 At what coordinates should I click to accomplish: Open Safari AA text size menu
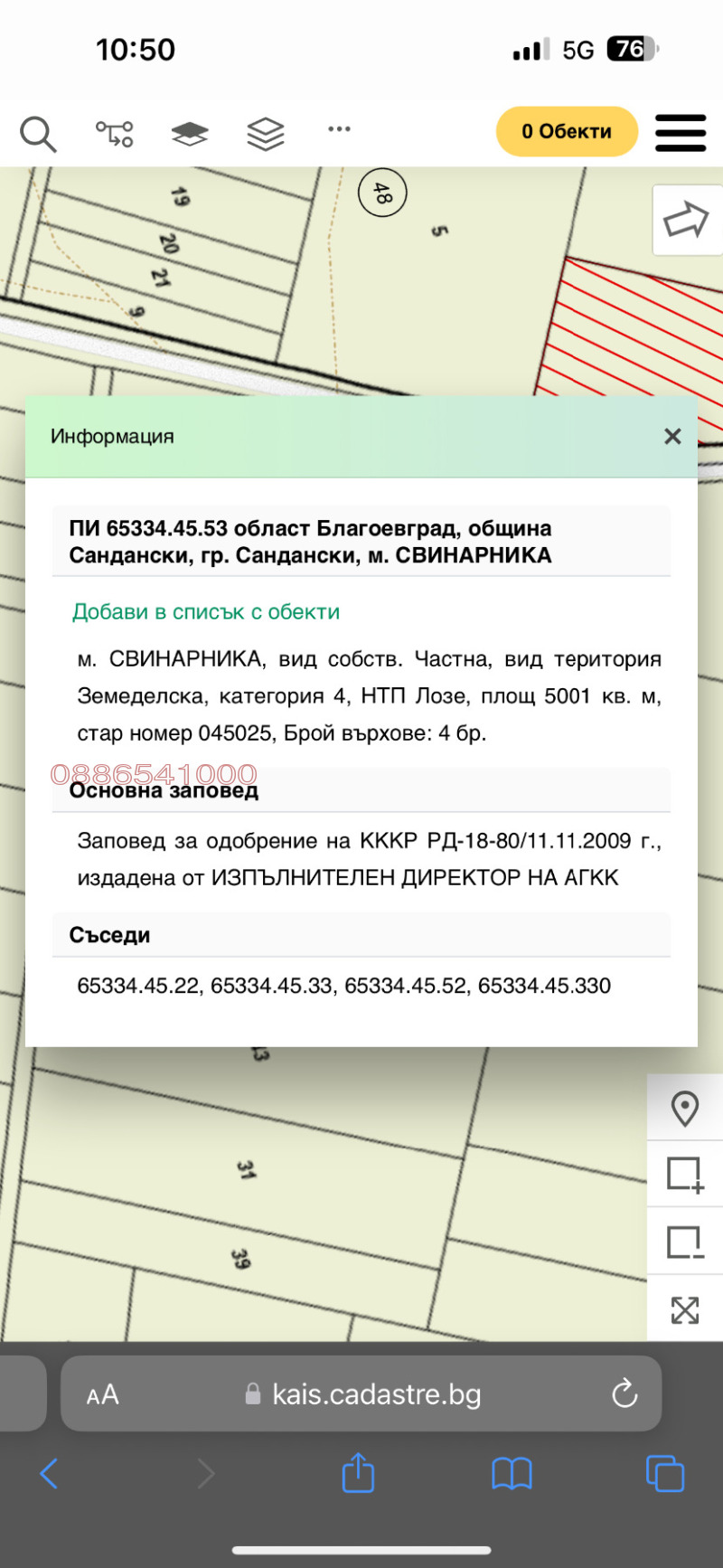pyautogui.click(x=103, y=1394)
